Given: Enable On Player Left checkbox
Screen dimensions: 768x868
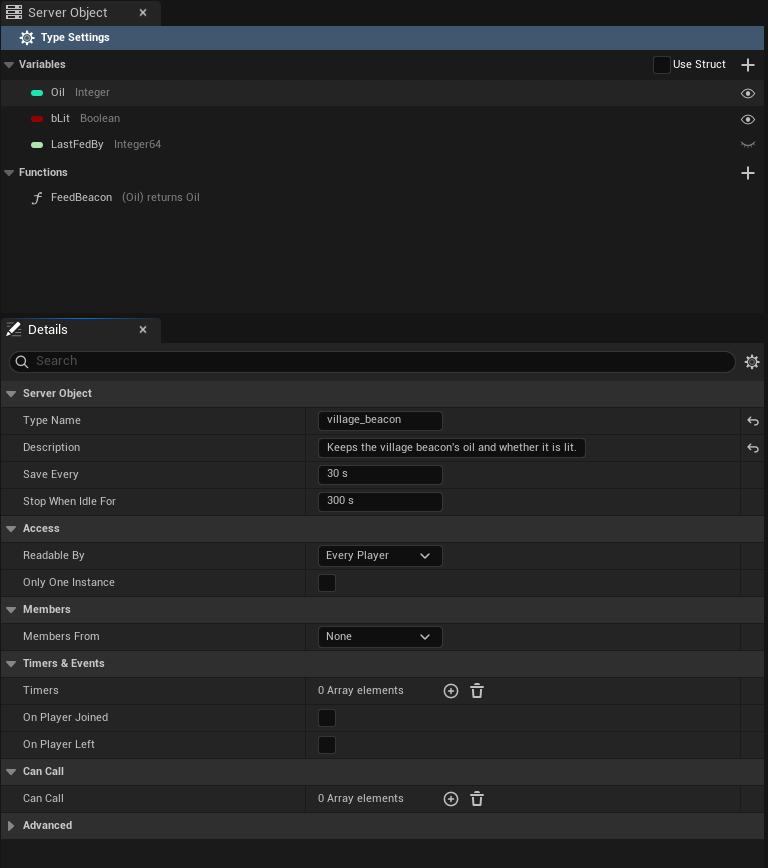Looking at the screenshot, I should 327,745.
